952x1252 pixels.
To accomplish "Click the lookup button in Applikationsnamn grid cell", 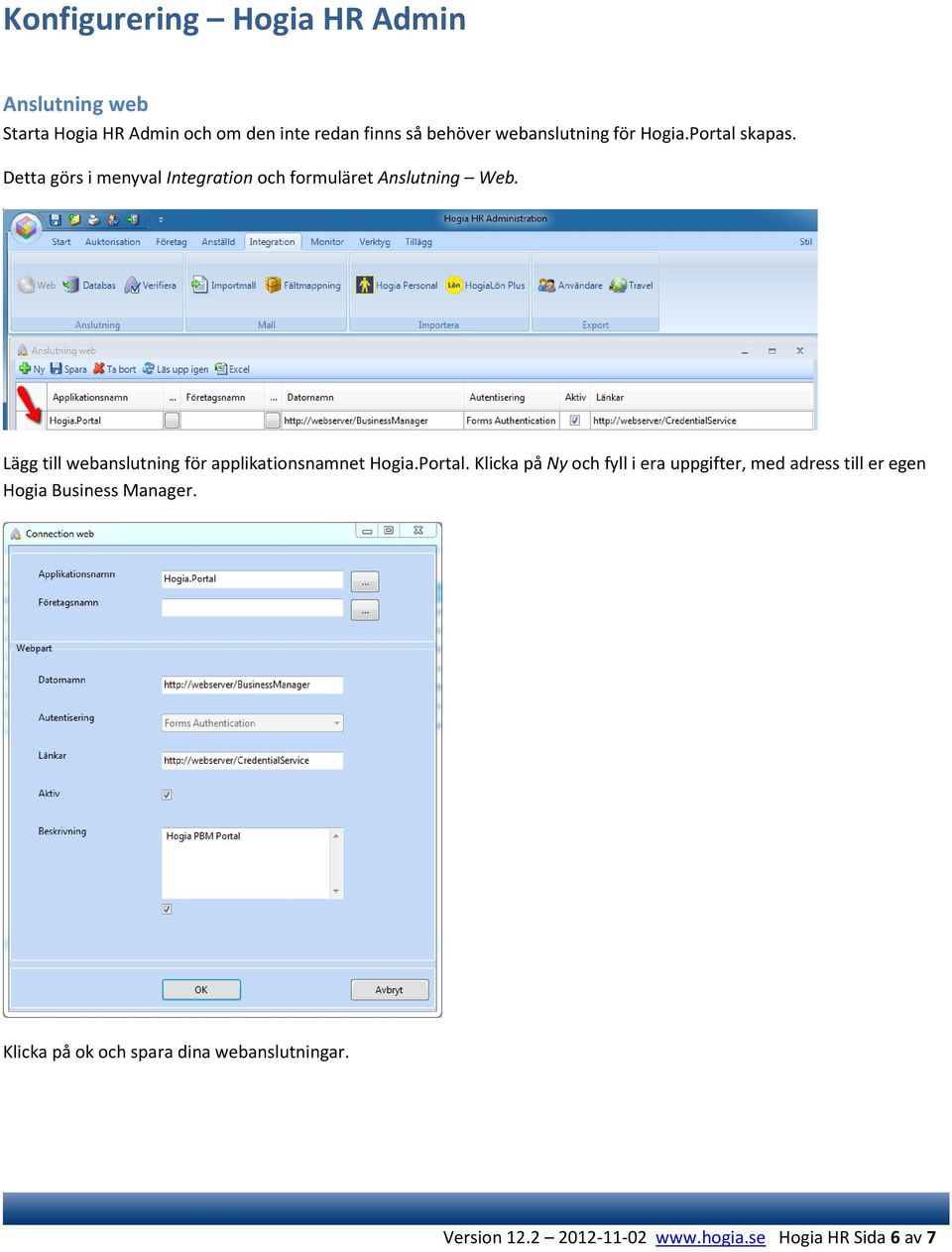I will coord(172,421).
